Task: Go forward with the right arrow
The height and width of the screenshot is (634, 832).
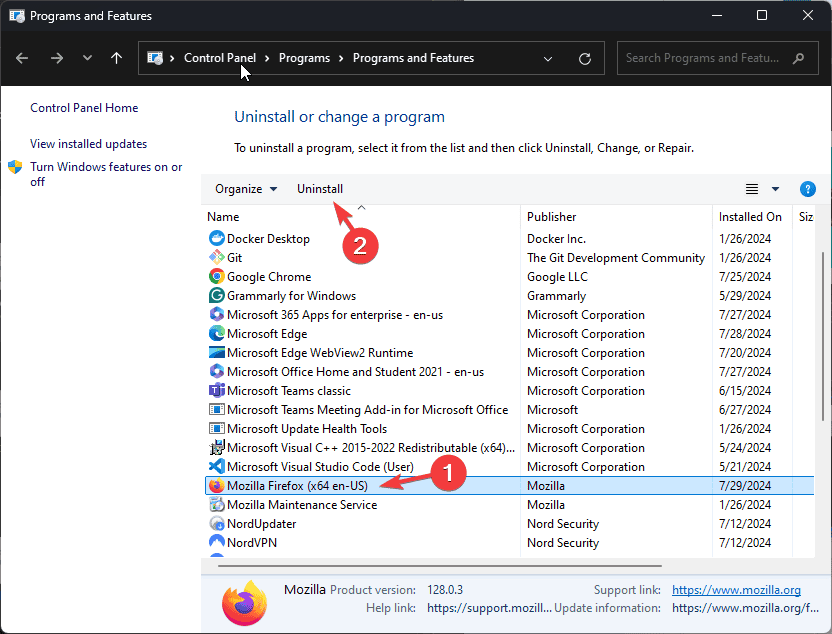Action: coord(57,58)
